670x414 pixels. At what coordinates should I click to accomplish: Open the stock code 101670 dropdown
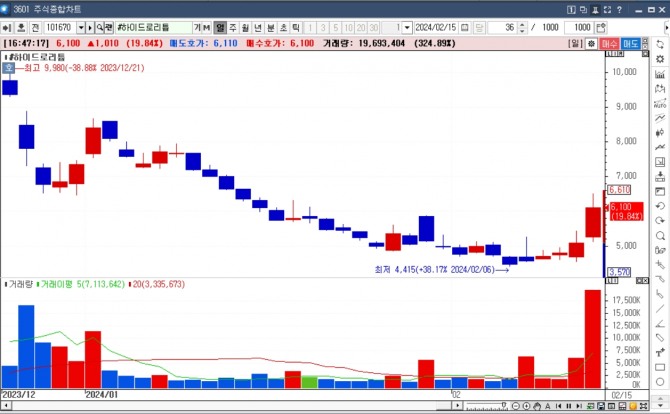tap(81, 28)
